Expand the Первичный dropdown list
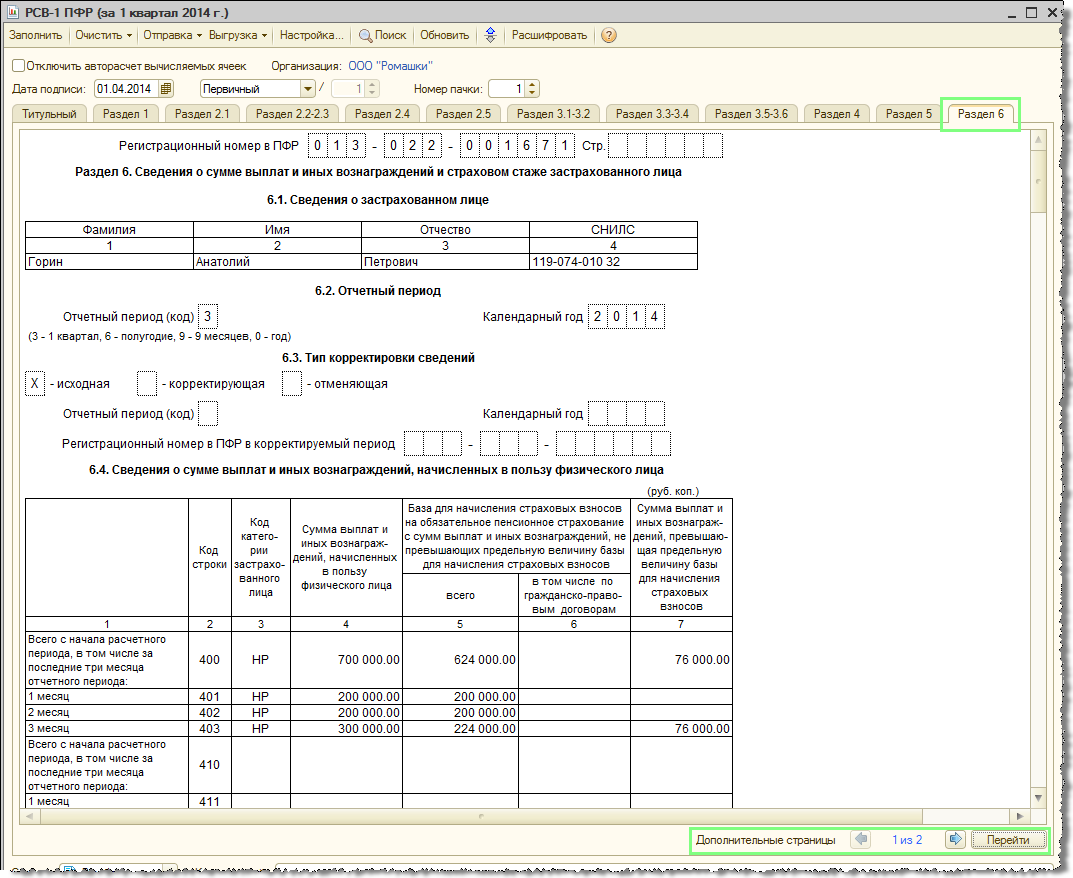This screenshot has width=1073, height=878. (x=309, y=89)
